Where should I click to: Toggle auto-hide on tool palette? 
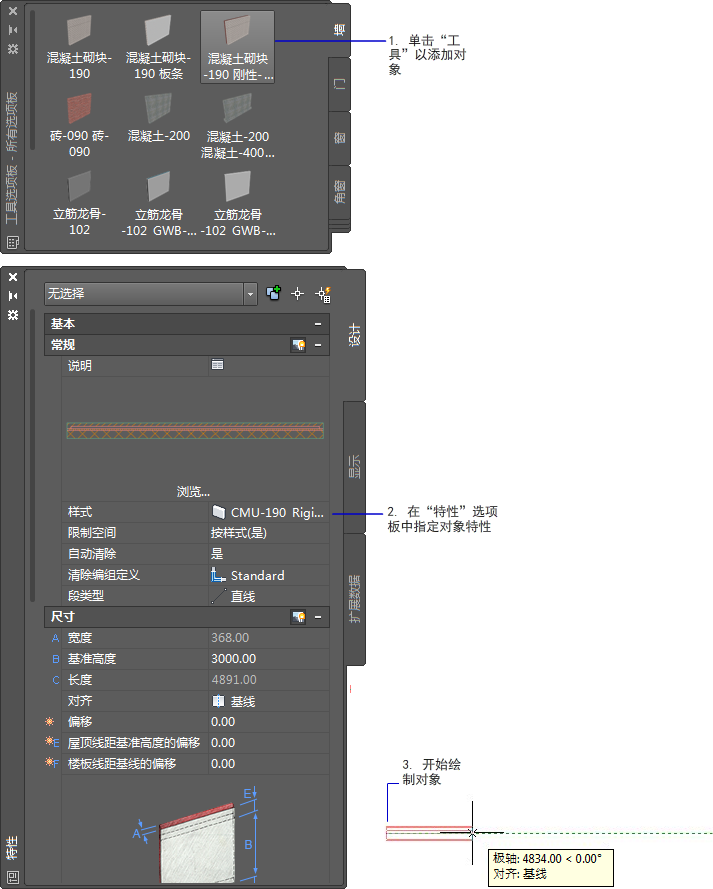click(x=13, y=29)
